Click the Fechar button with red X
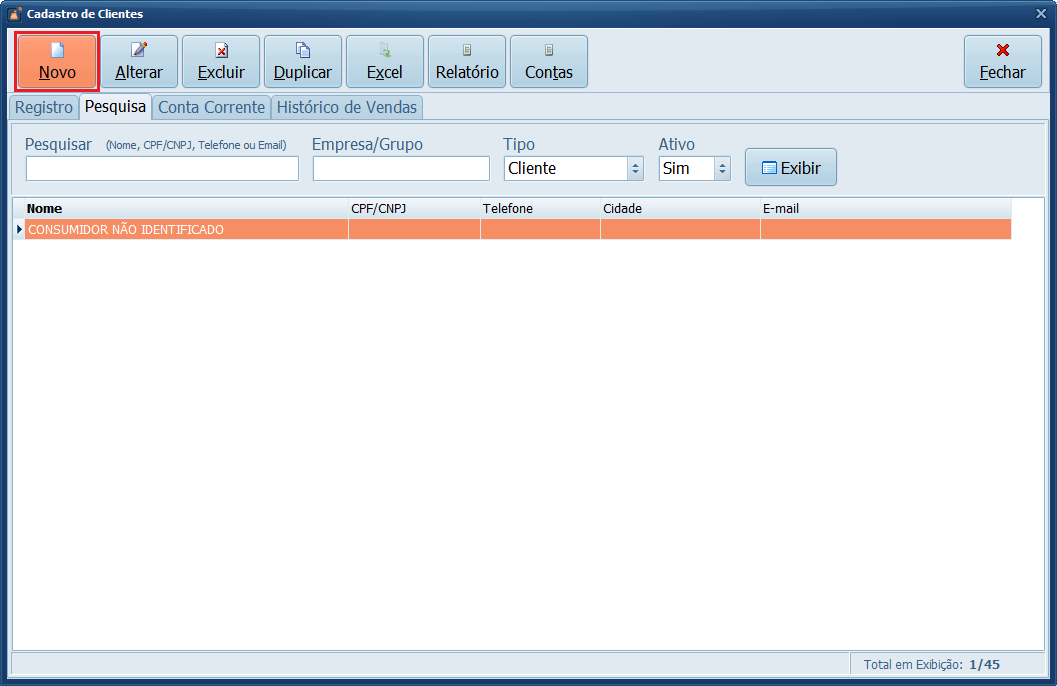1057x686 pixels. (1002, 62)
